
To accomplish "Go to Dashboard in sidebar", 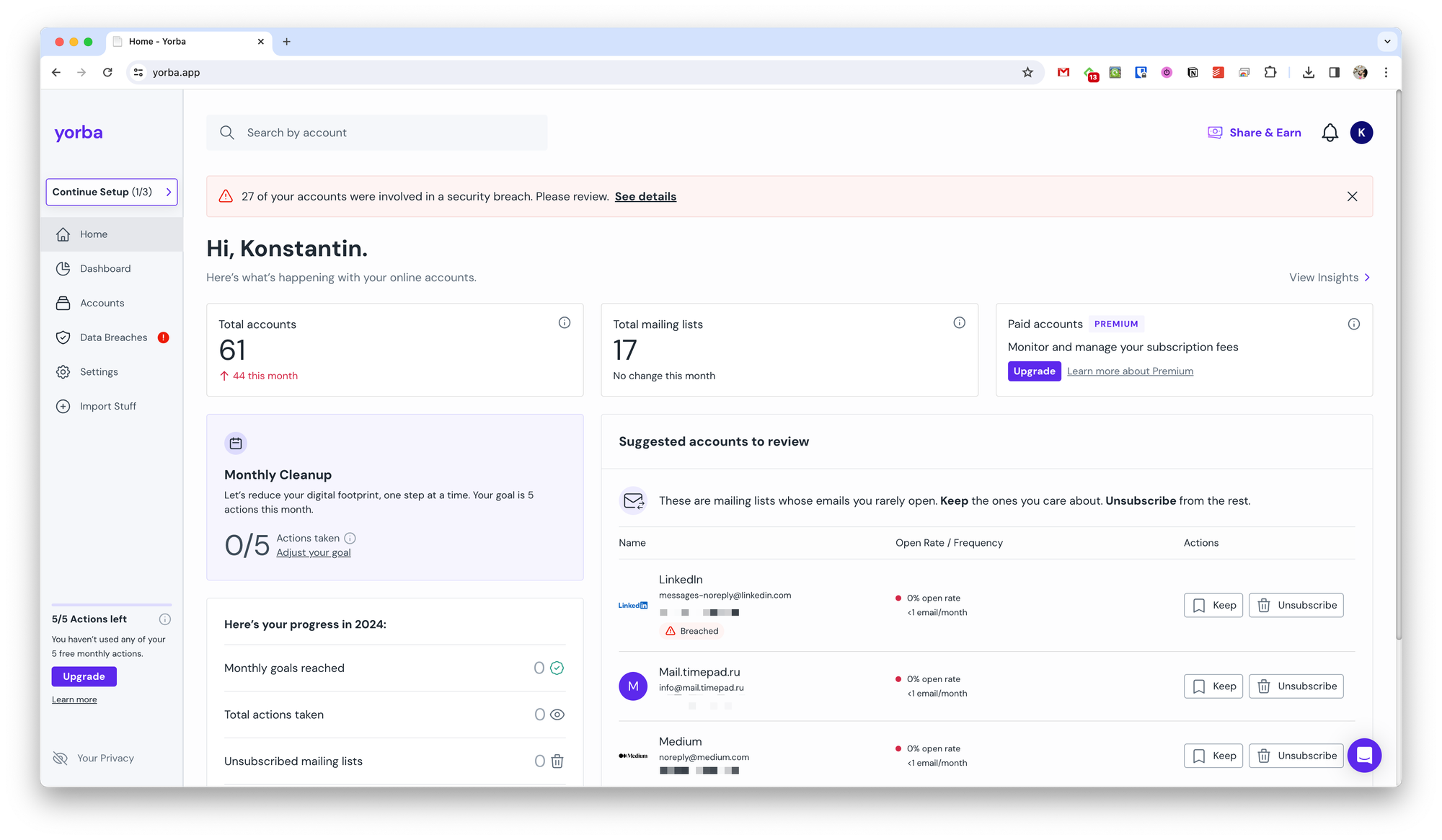I will click(x=105, y=269).
